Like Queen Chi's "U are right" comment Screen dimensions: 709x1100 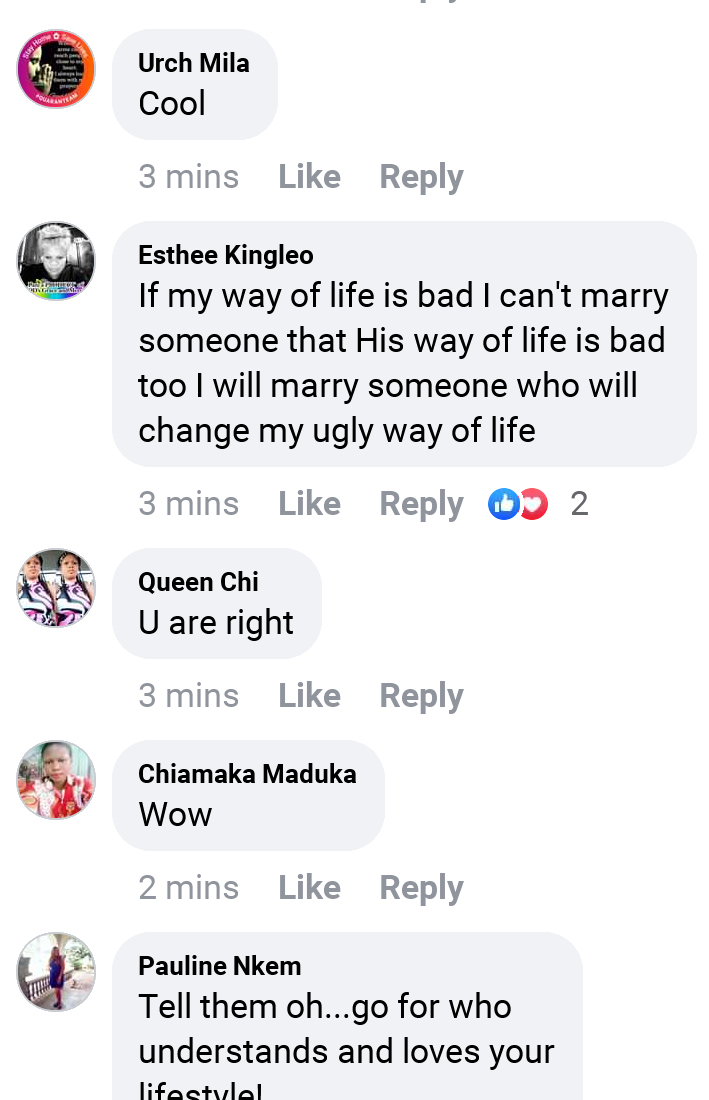coord(309,696)
